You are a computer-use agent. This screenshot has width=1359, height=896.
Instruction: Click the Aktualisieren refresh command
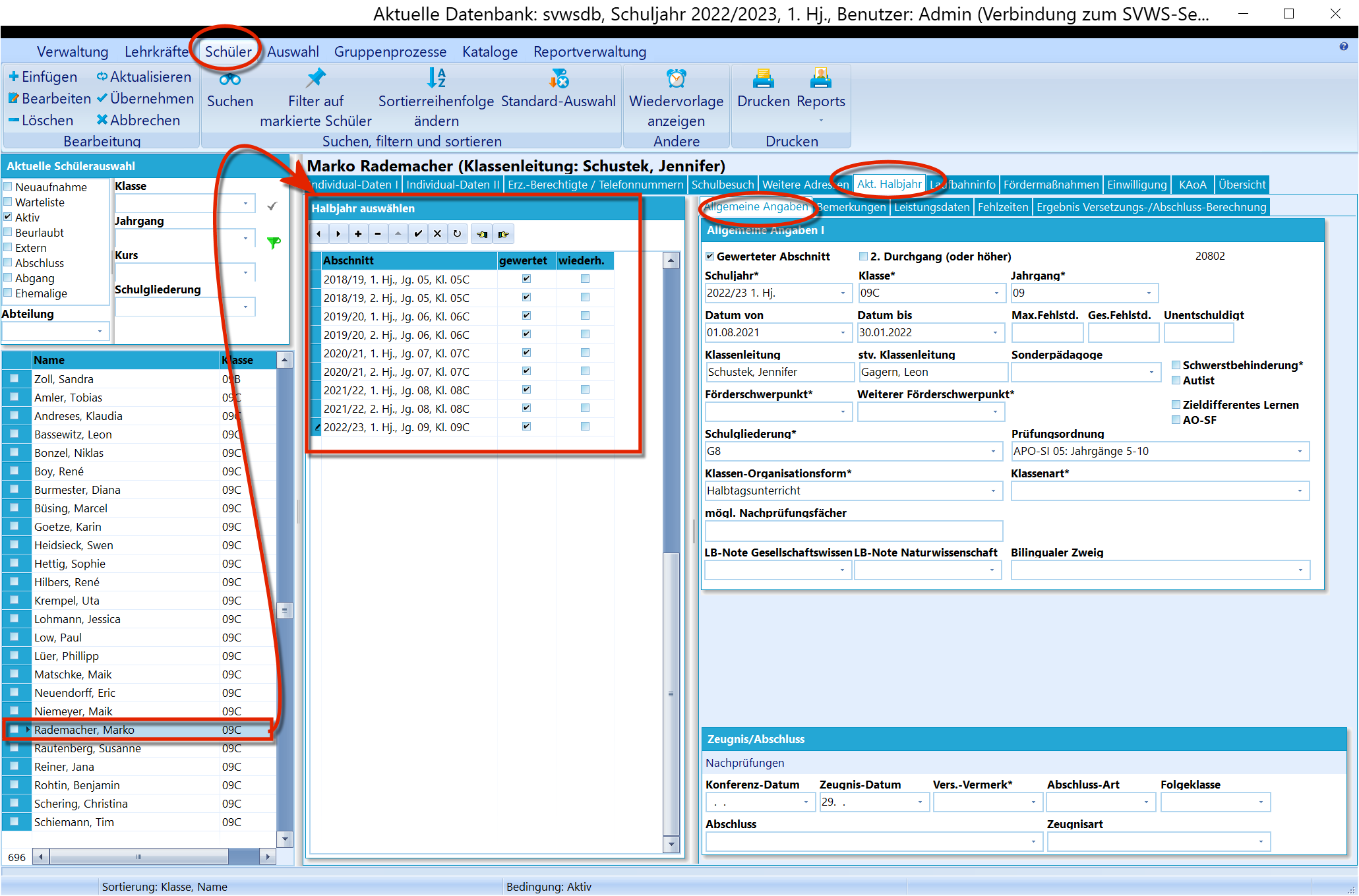pos(144,77)
